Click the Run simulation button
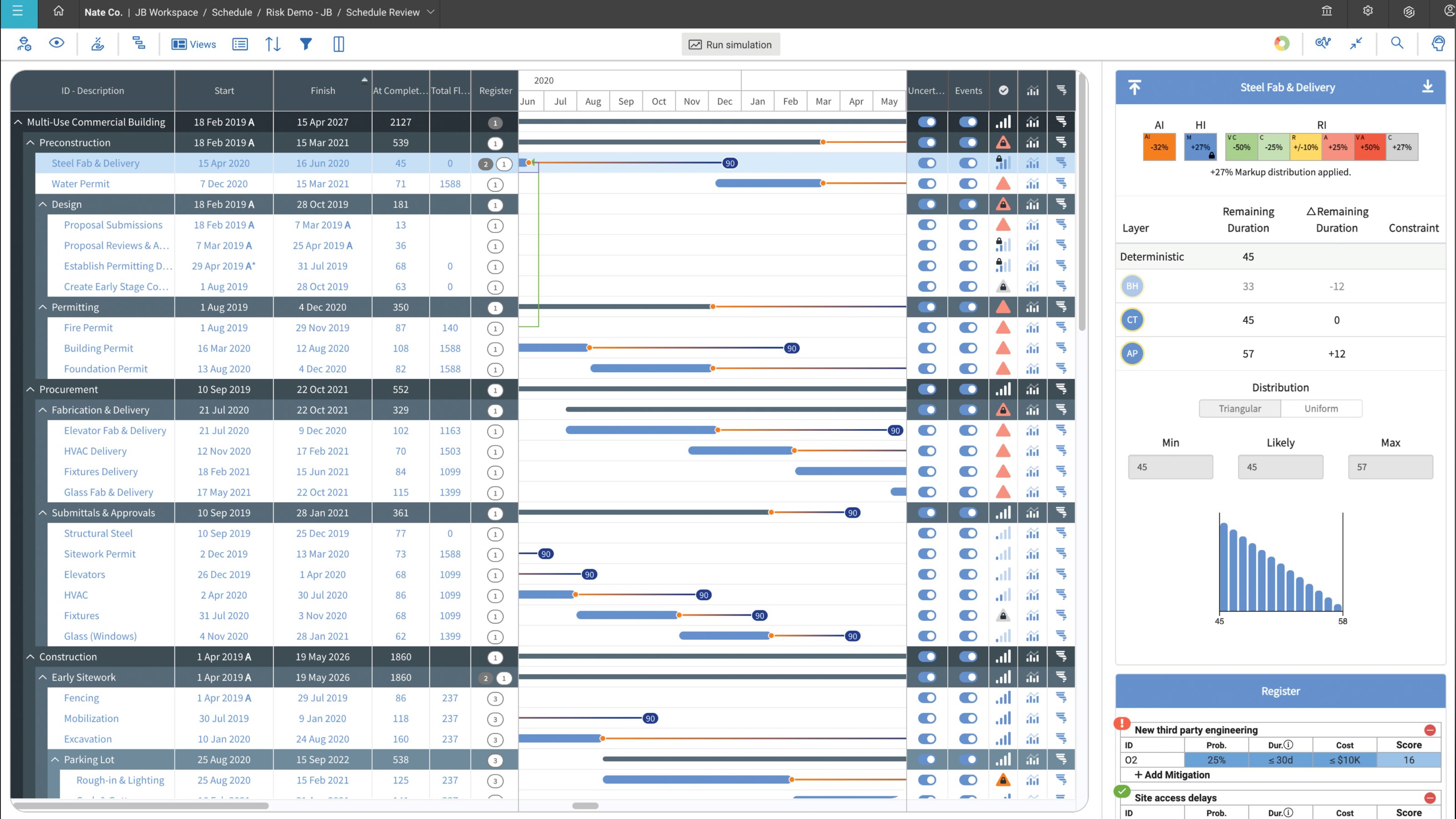The image size is (1456, 819). point(730,45)
